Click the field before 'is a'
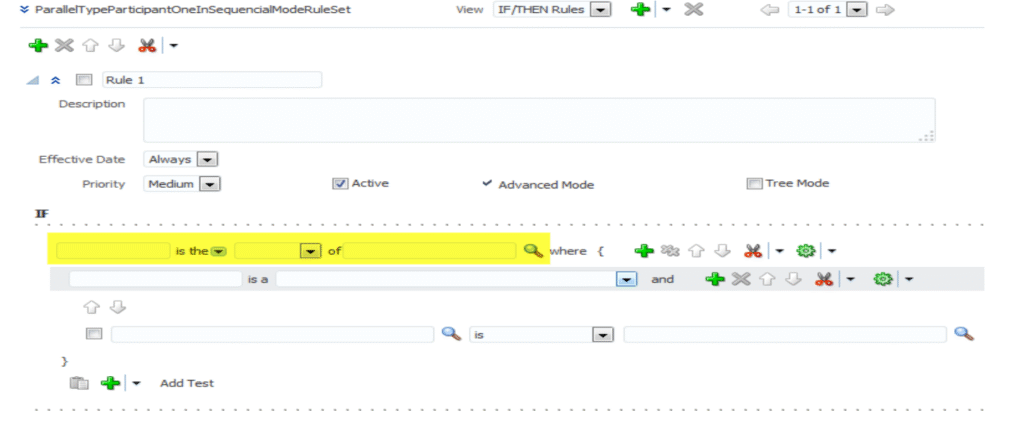Screen dimensions: 1024x423 point(155,279)
